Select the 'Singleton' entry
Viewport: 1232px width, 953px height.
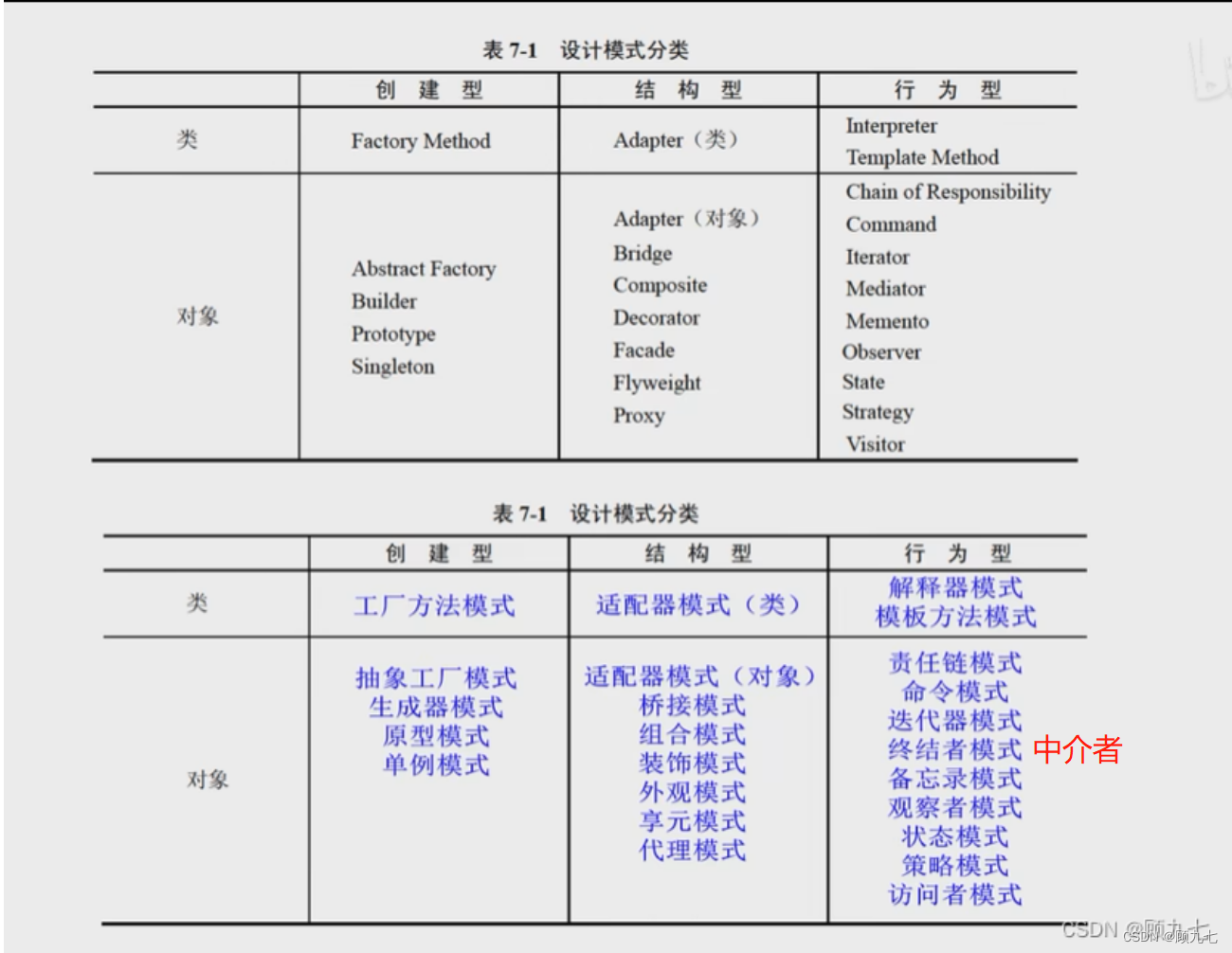pos(392,367)
